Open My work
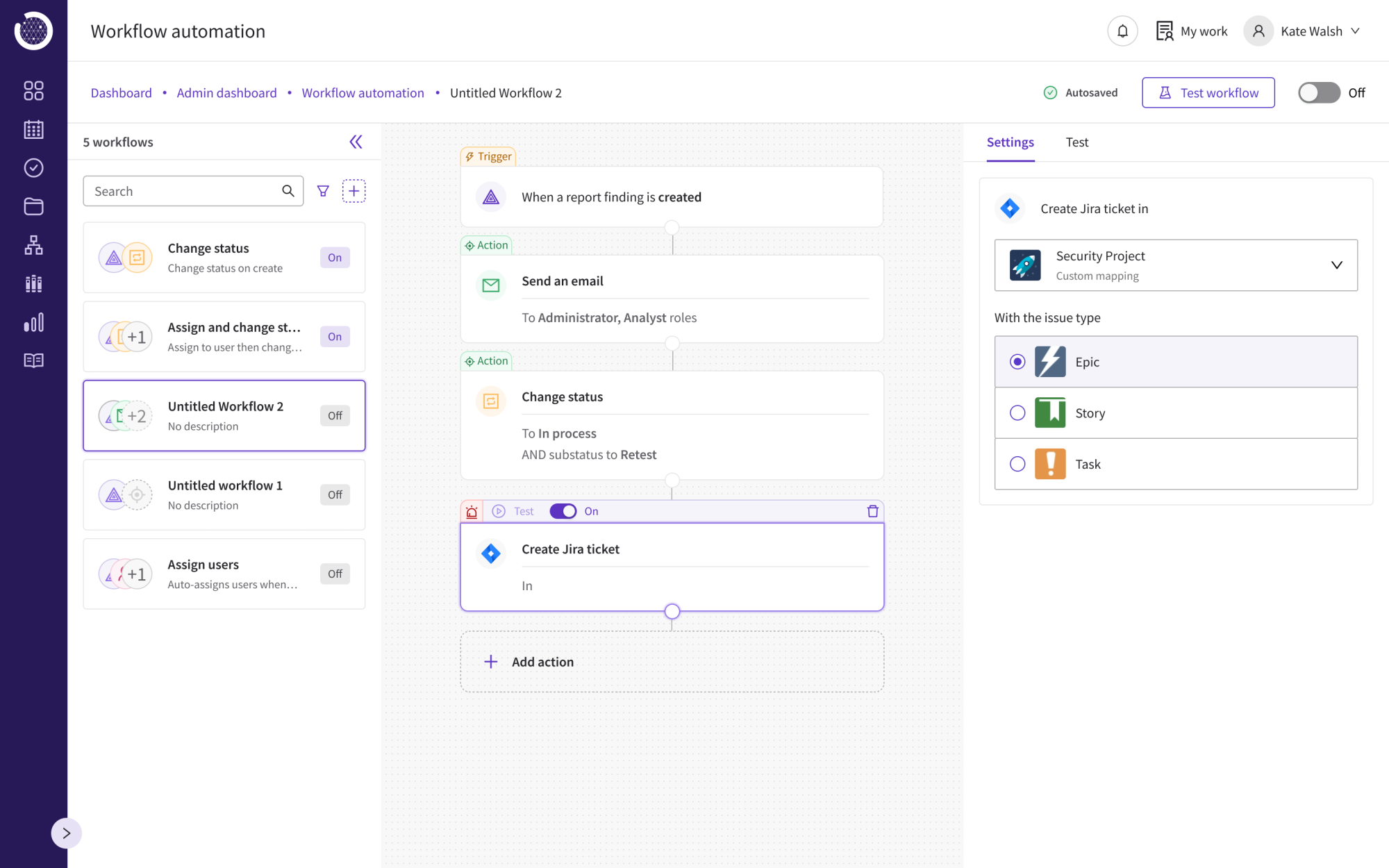Screen dimensions: 1389x868 (x=1192, y=31)
